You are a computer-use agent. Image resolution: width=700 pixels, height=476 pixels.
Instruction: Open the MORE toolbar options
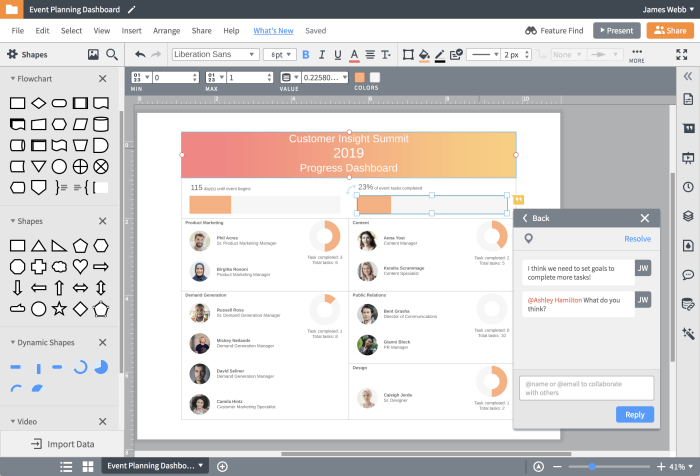637,56
